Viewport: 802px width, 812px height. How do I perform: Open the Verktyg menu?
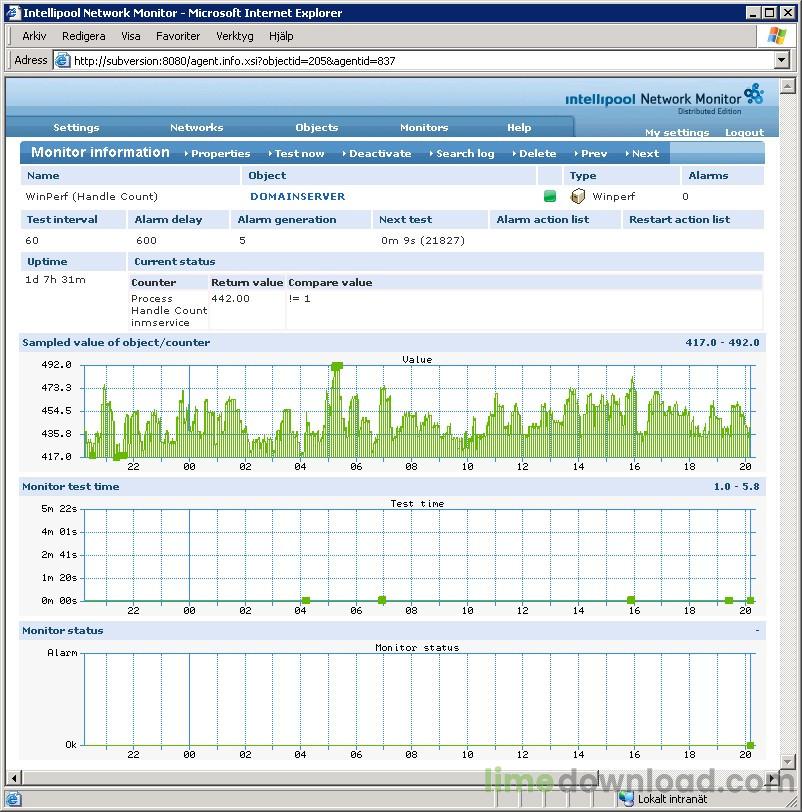(235, 36)
